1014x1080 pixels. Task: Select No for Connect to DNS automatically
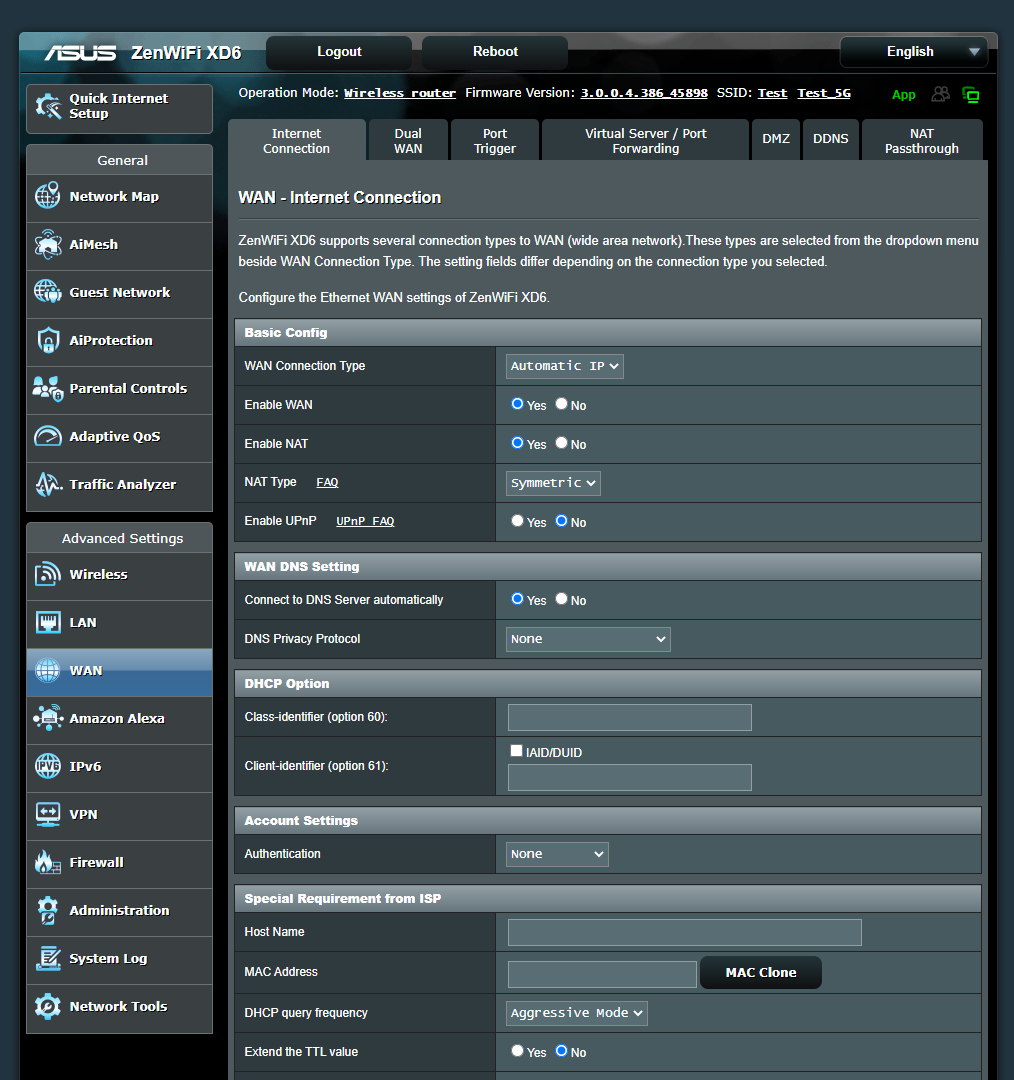point(561,599)
